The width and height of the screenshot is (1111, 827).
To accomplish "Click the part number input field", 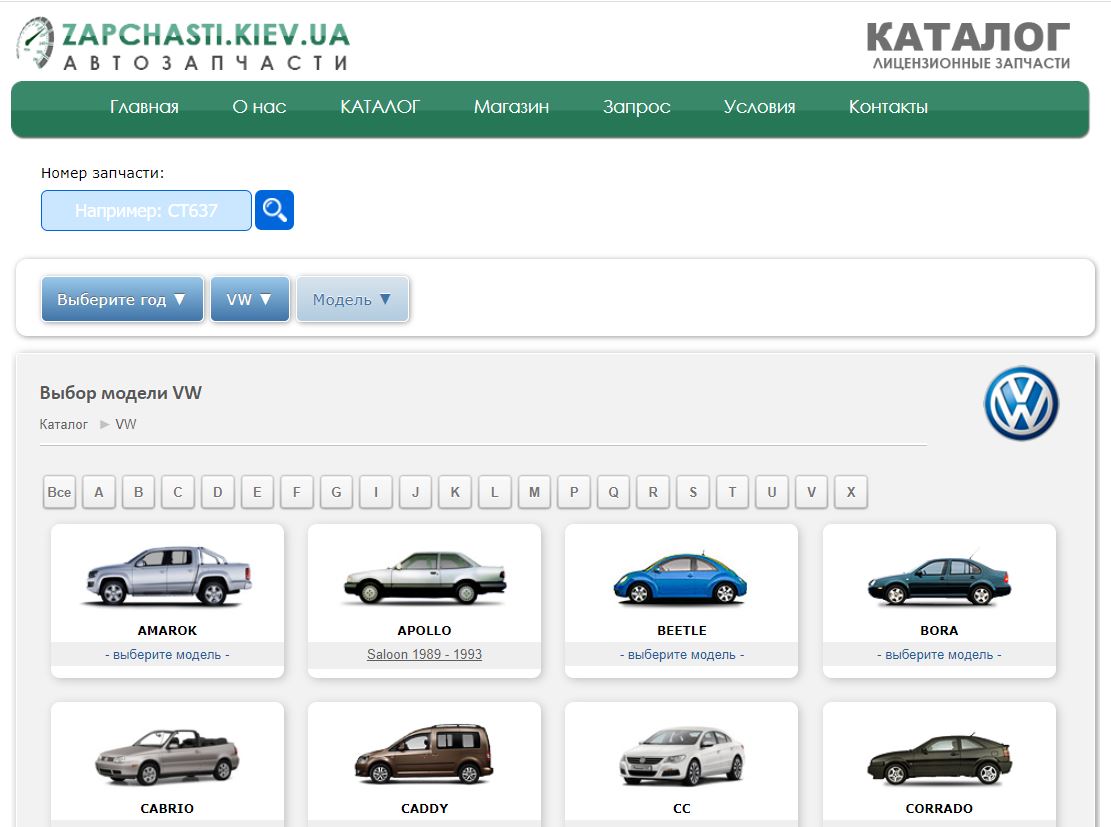I will coord(147,210).
